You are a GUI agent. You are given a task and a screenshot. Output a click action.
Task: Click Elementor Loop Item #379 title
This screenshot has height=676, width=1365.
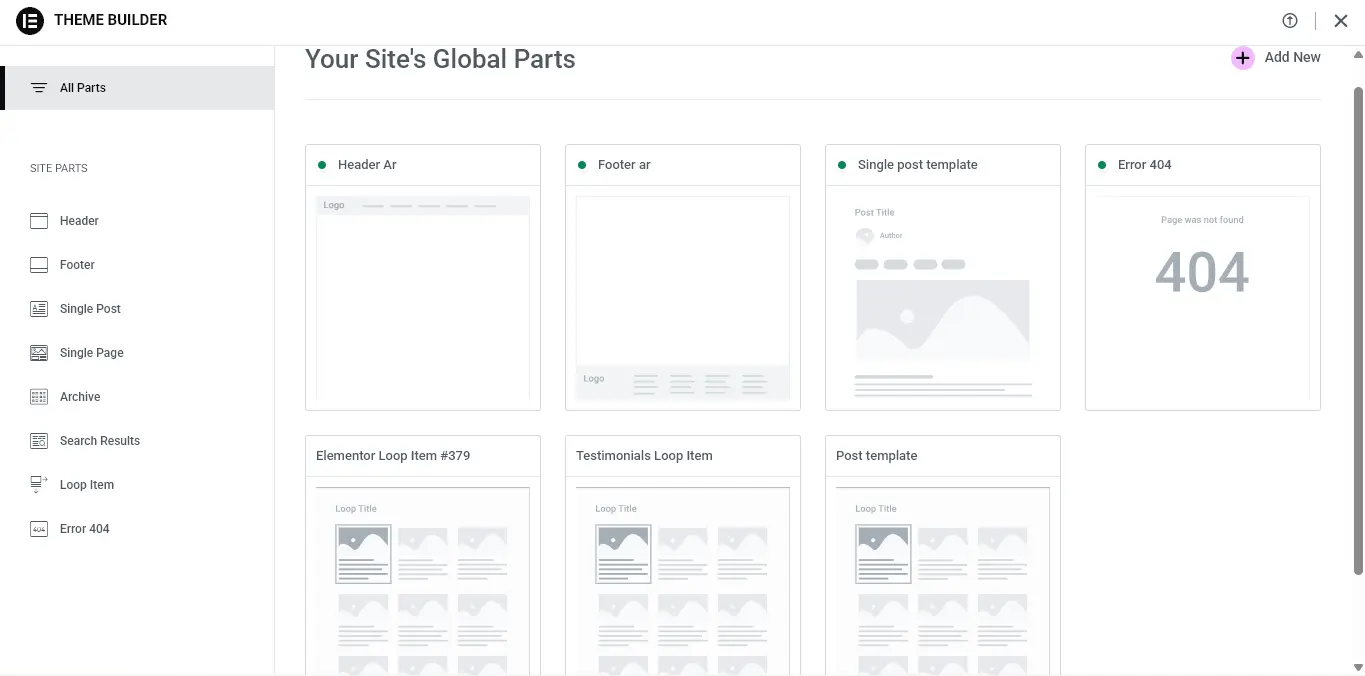393,456
